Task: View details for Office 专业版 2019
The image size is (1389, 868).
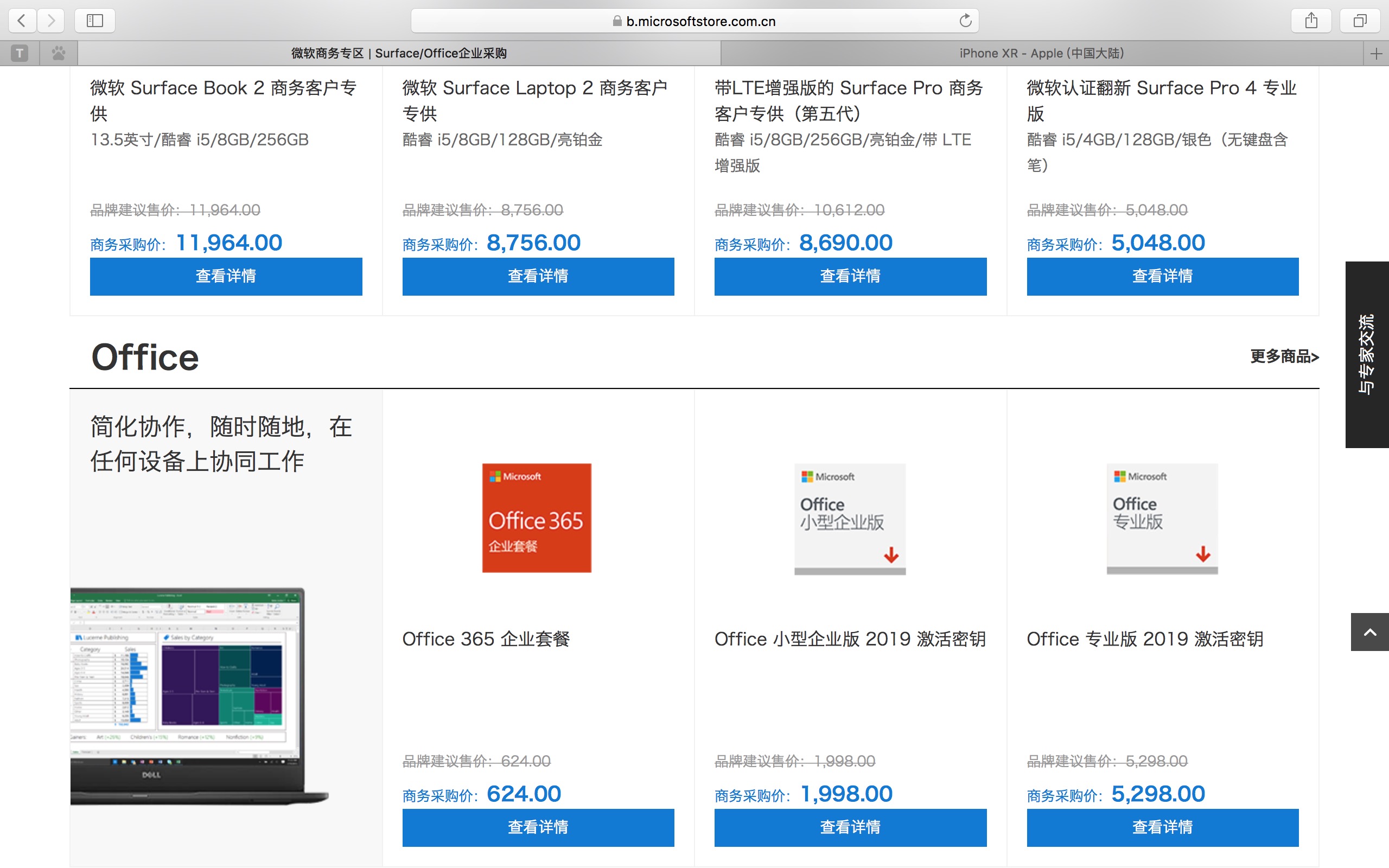Action: pyautogui.click(x=1163, y=827)
